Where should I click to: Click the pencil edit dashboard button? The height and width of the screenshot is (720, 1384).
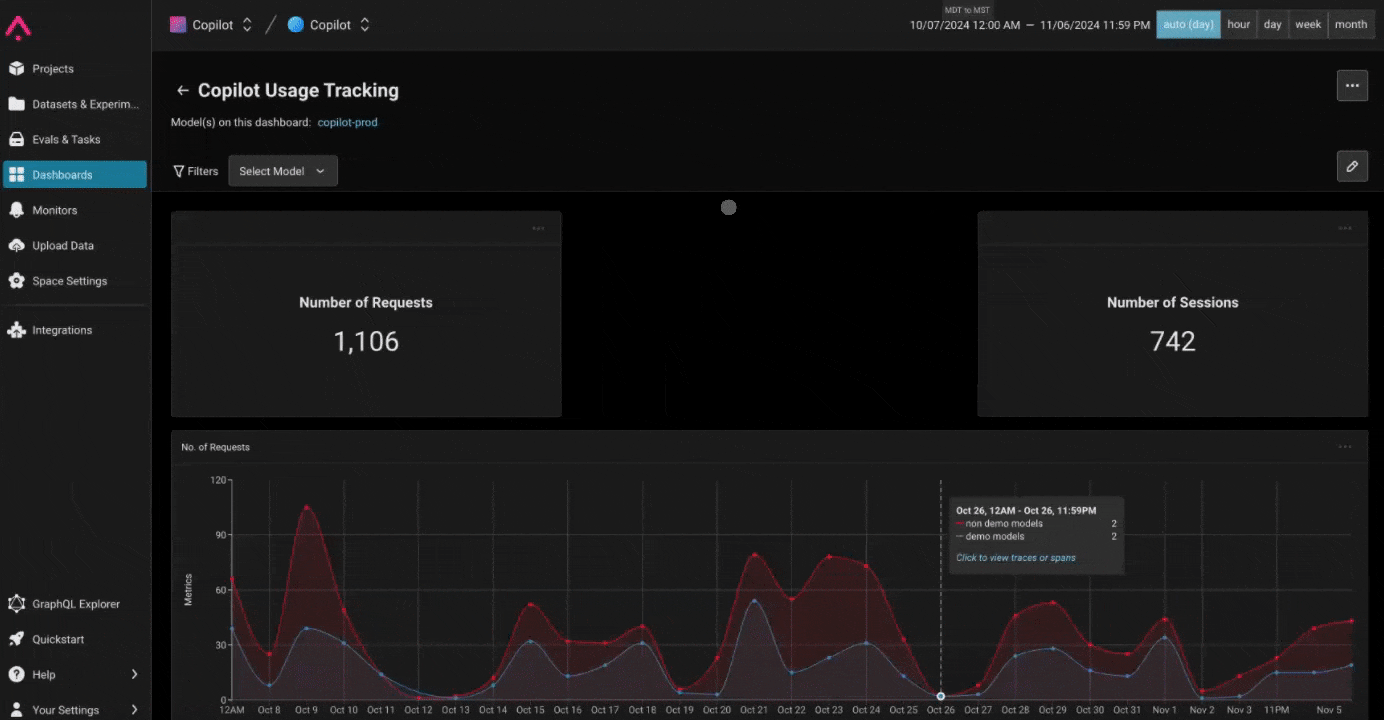click(x=1352, y=166)
